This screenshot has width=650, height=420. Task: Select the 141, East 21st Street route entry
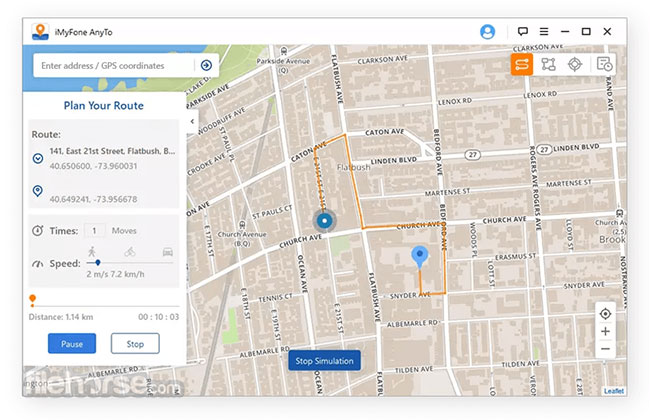pyautogui.click(x=112, y=151)
